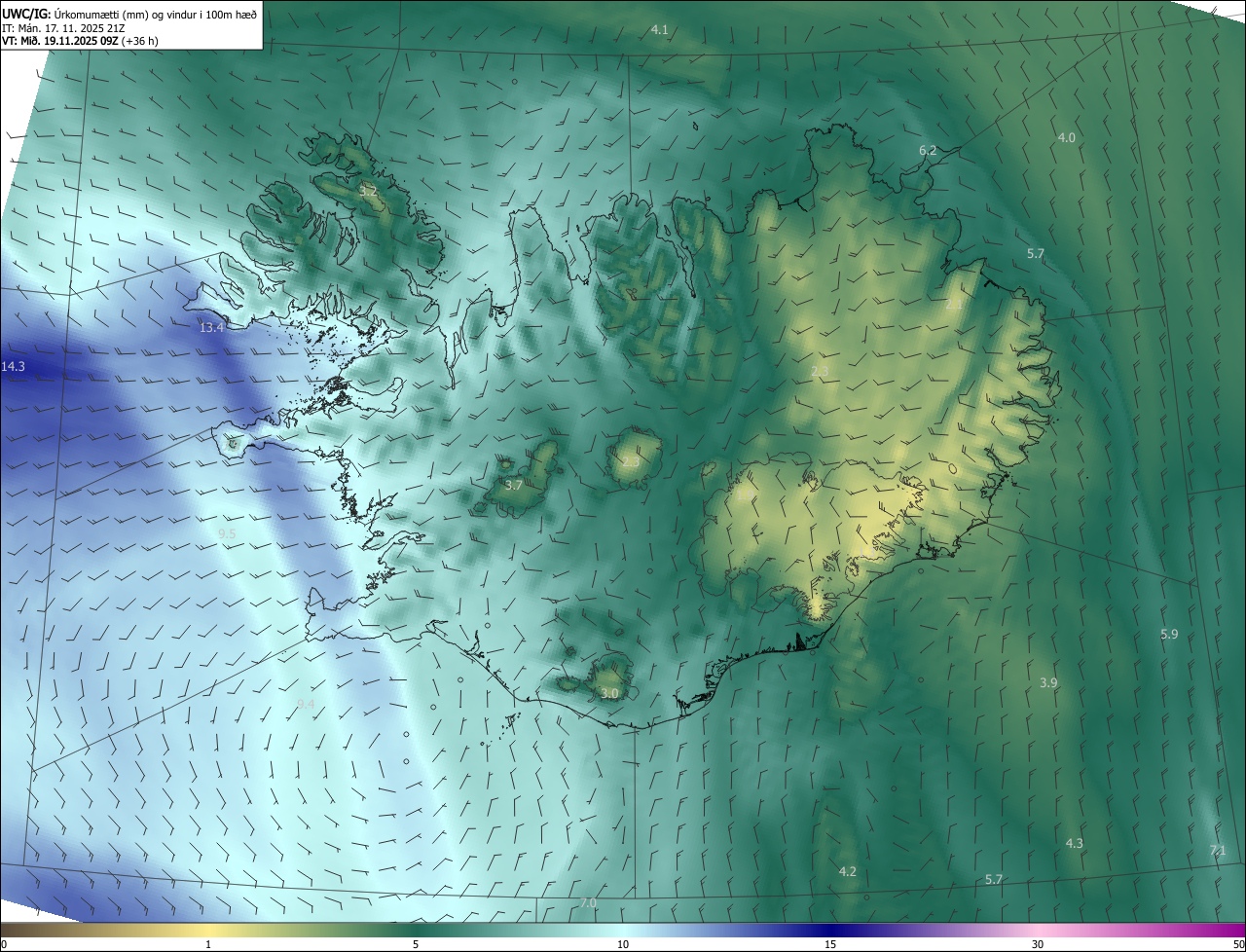Click the 4.2 value label
The height and width of the screenshot is (952, 1246).
point(847,871)
